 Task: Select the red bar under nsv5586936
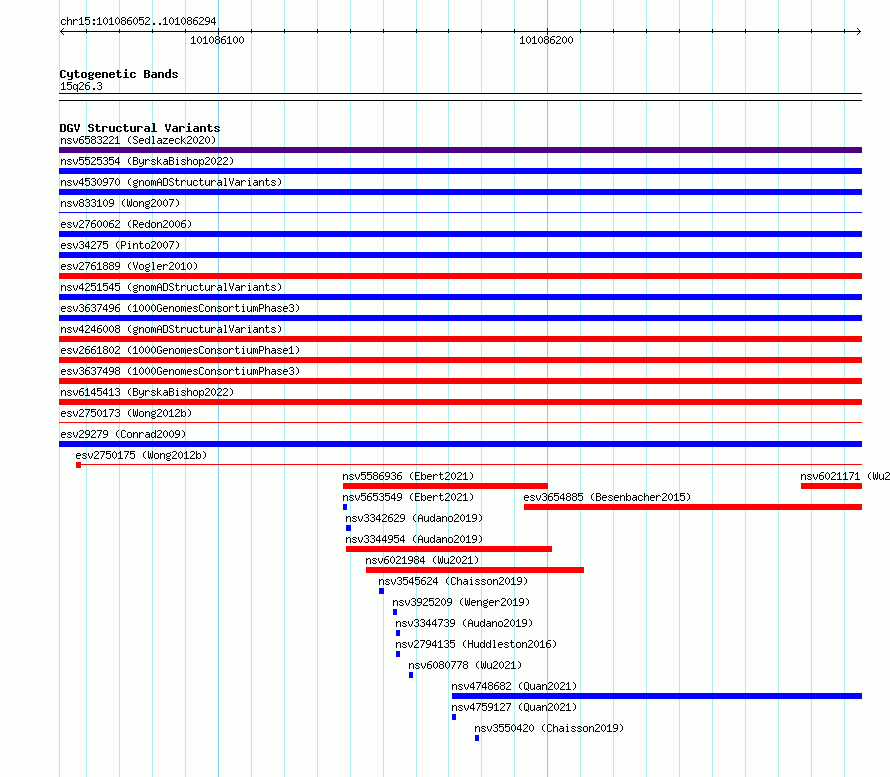(x=445, y=486)
